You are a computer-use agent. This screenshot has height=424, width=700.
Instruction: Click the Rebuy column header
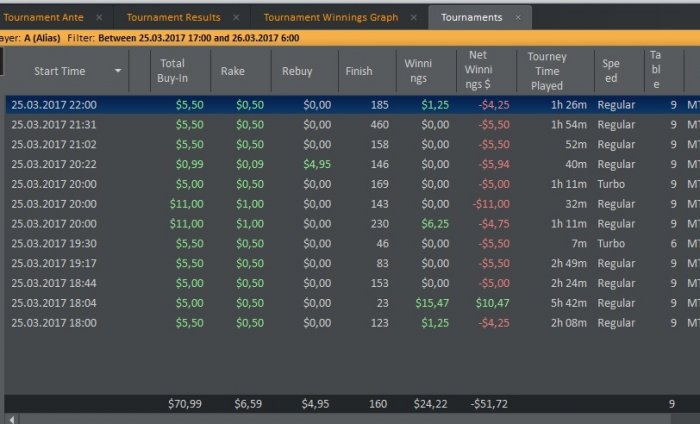click(x=297, y=71)
